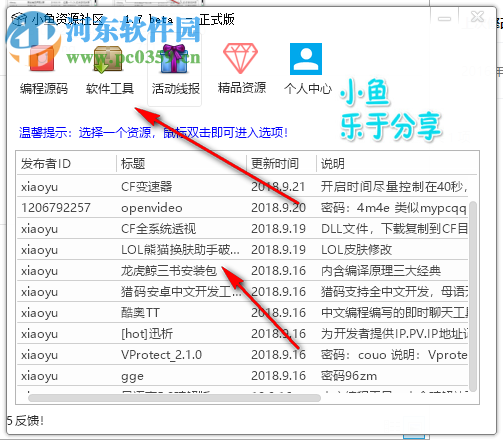Sort by 说明 column header
Image resolution: width=503 pixels, height=441 pixels.
point(333,164)
